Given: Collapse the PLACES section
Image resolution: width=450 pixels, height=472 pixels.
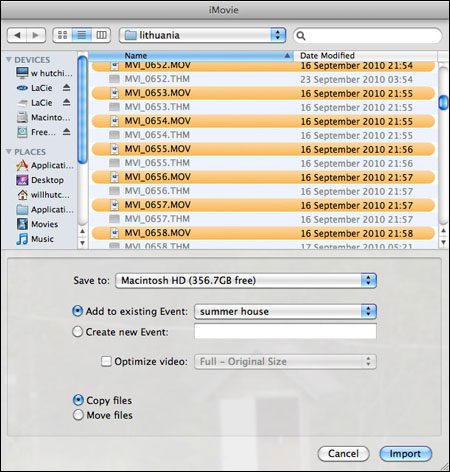Looking at the screenshot, I should pos(9,152).
